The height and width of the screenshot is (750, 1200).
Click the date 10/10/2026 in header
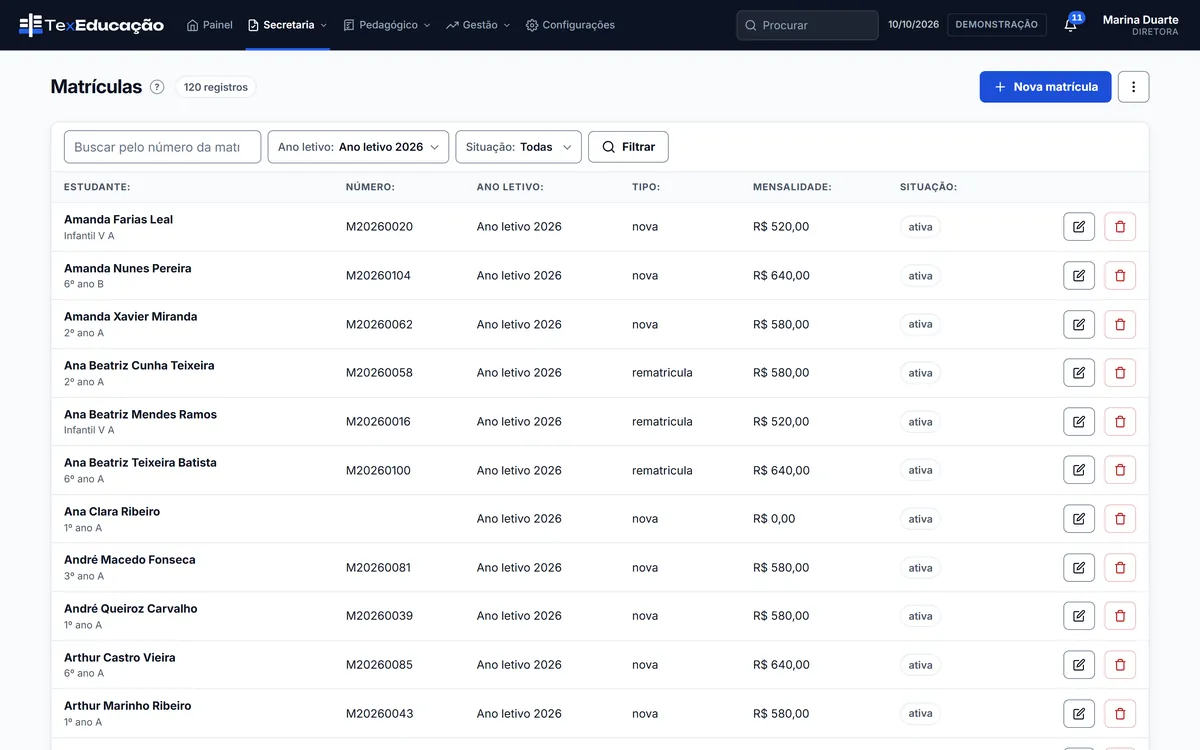point(914,25)
